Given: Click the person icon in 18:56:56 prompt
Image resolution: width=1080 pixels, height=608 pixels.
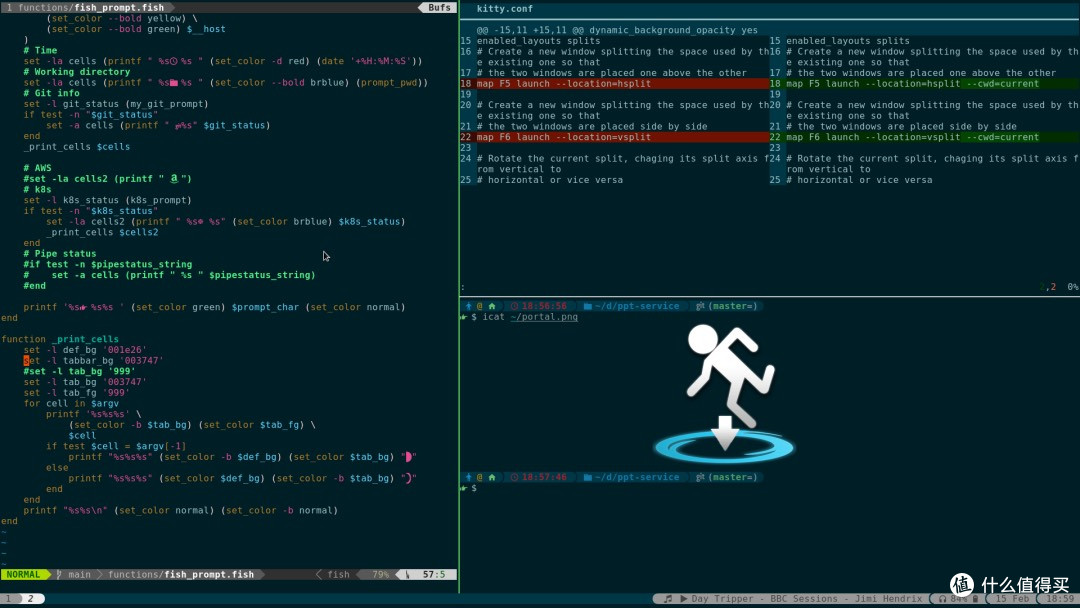Looking at the screenshot, I should [468, 306].
